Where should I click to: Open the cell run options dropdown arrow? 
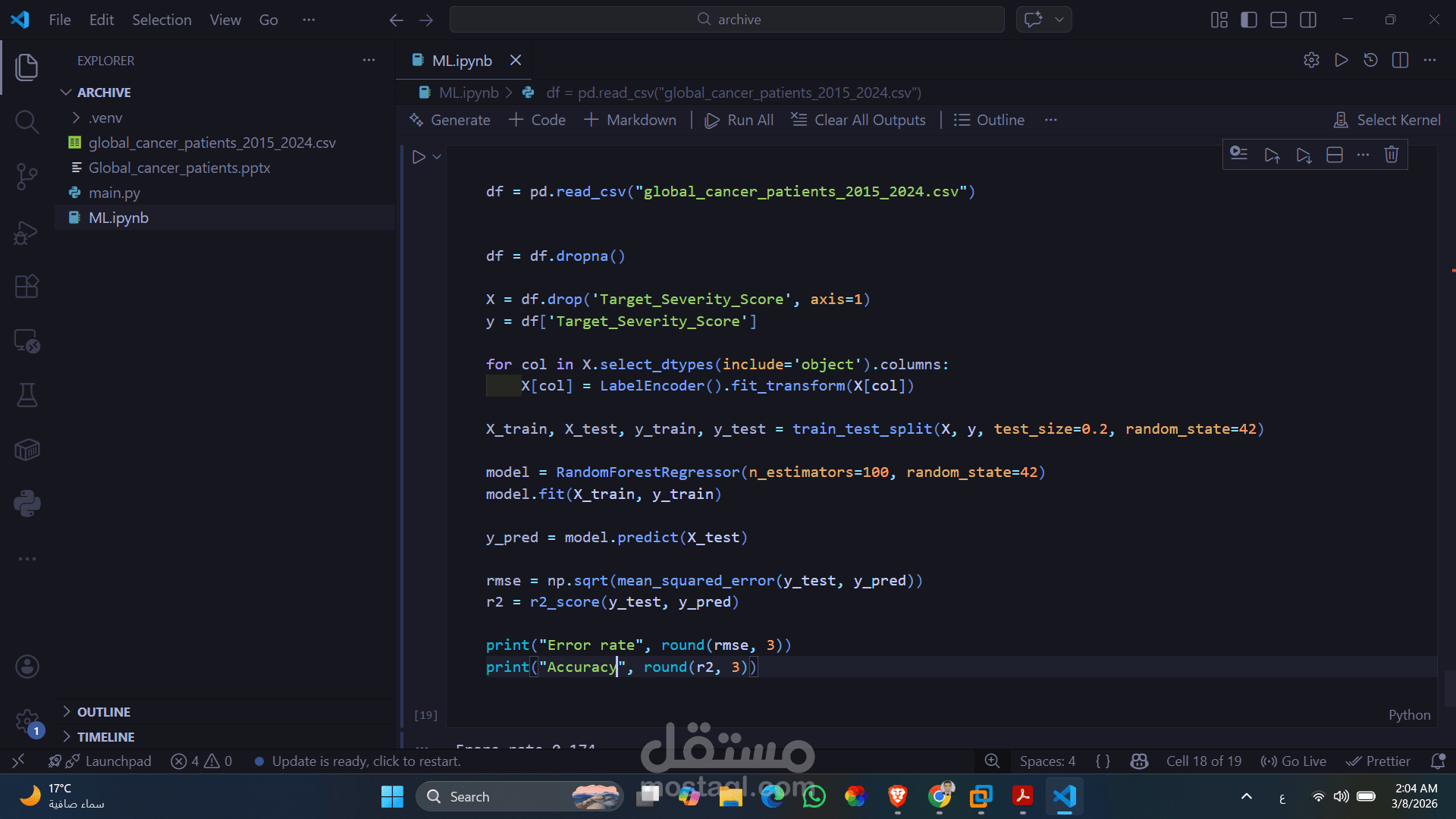437,157
